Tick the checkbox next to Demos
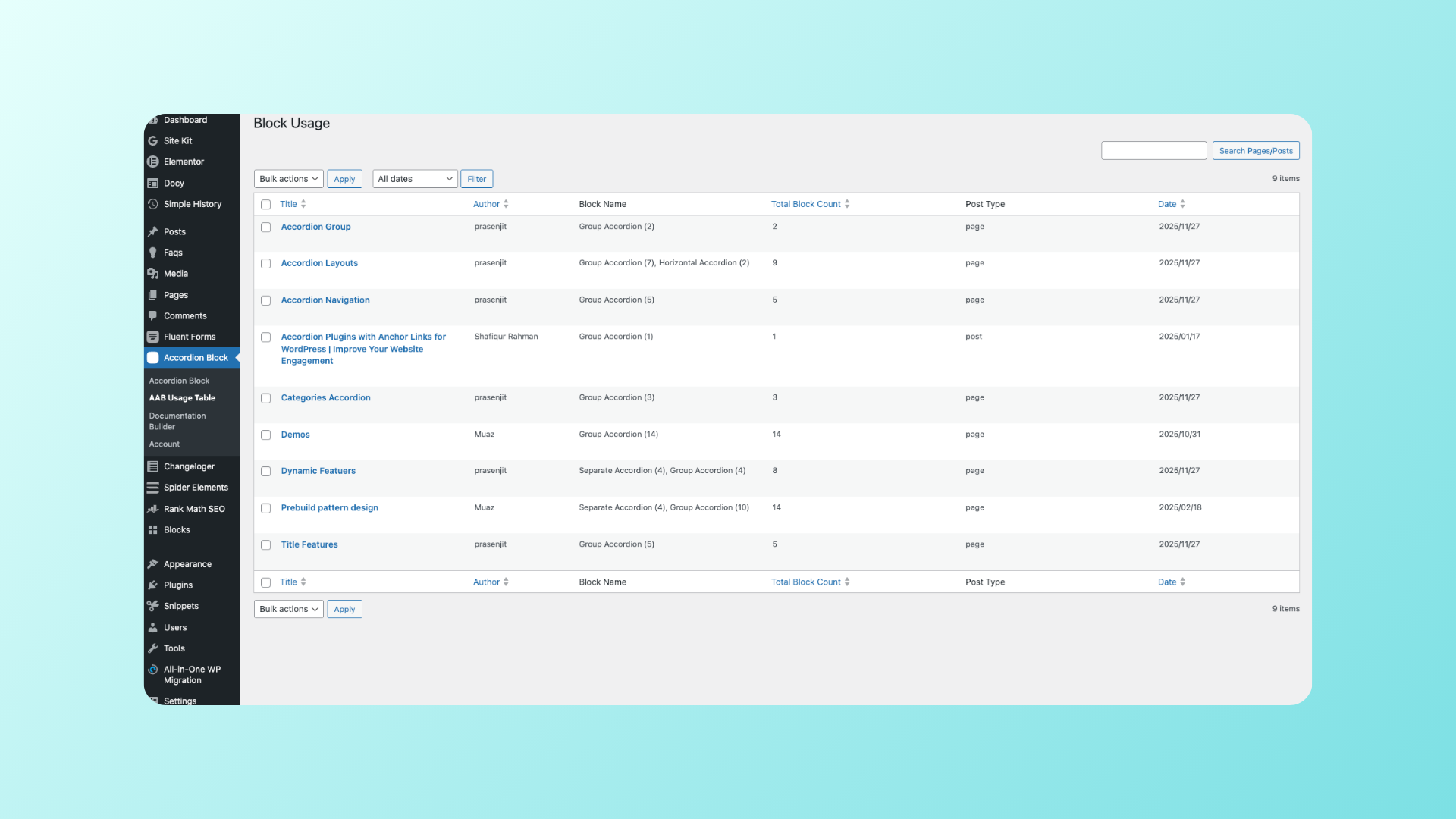Viewport: 1456px width, 819px height. click(x=265, y=435)
